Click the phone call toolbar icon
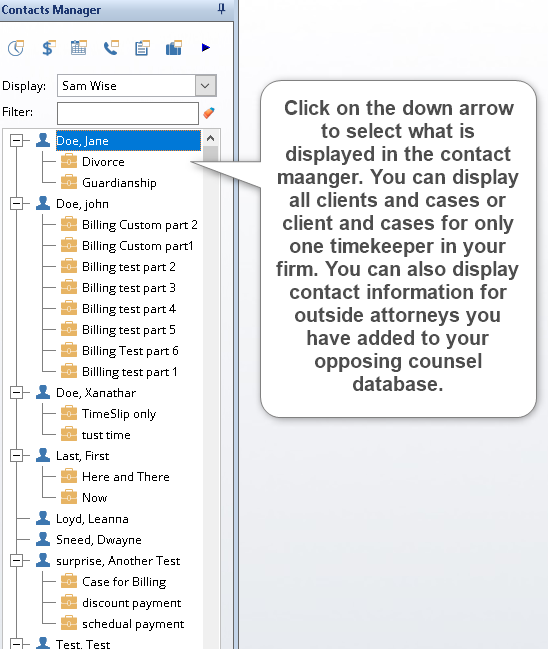Screen dimensions: 548x649 click(111, 48)
